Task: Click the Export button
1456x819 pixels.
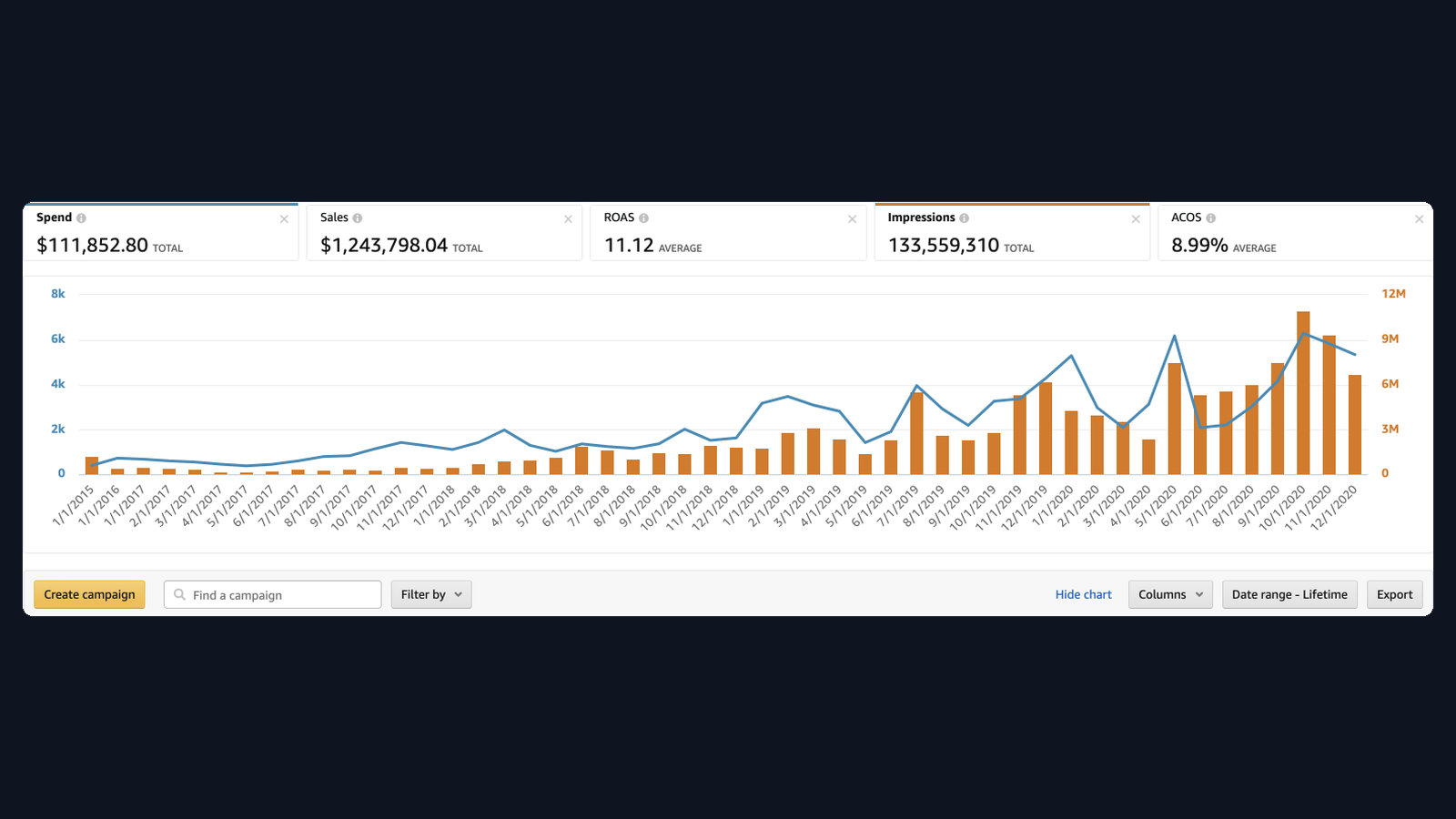Action: [x=1394, y=594]
